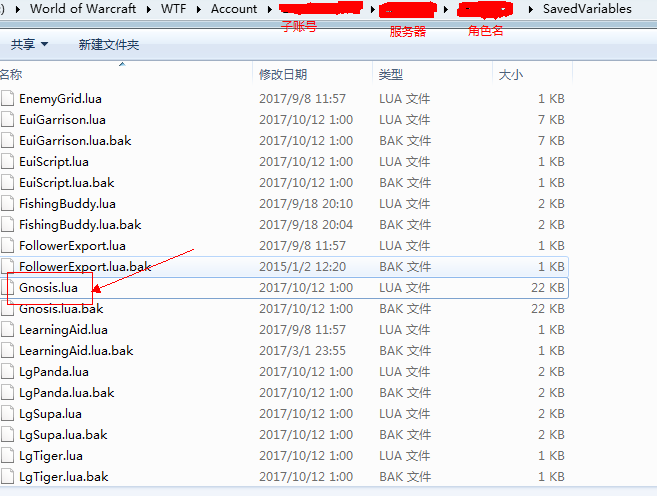Go to Account folder in address bar

pyautogui.click(x=234, y=8)
